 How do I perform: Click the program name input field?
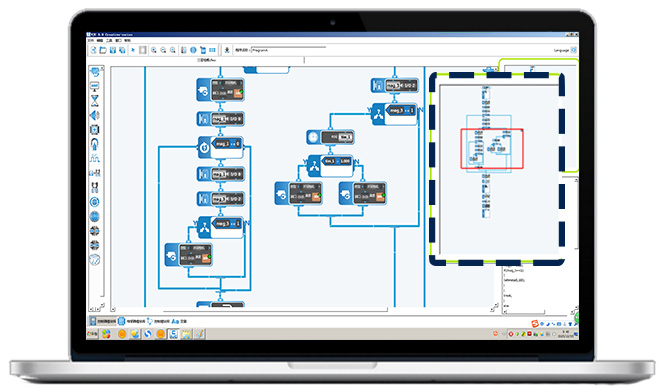pos(288,50)
